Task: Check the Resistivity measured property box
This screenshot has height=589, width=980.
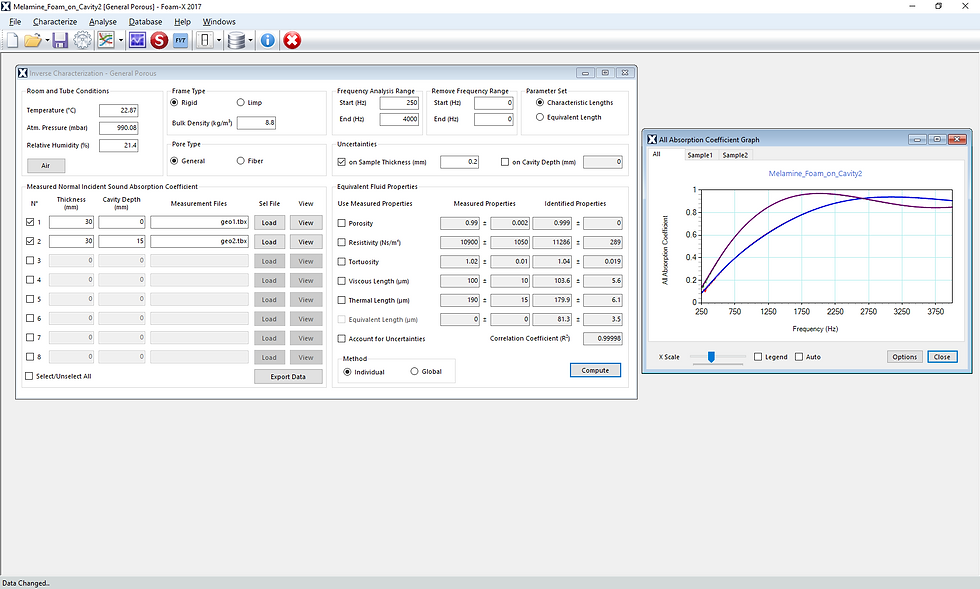Action: [341, 242]
